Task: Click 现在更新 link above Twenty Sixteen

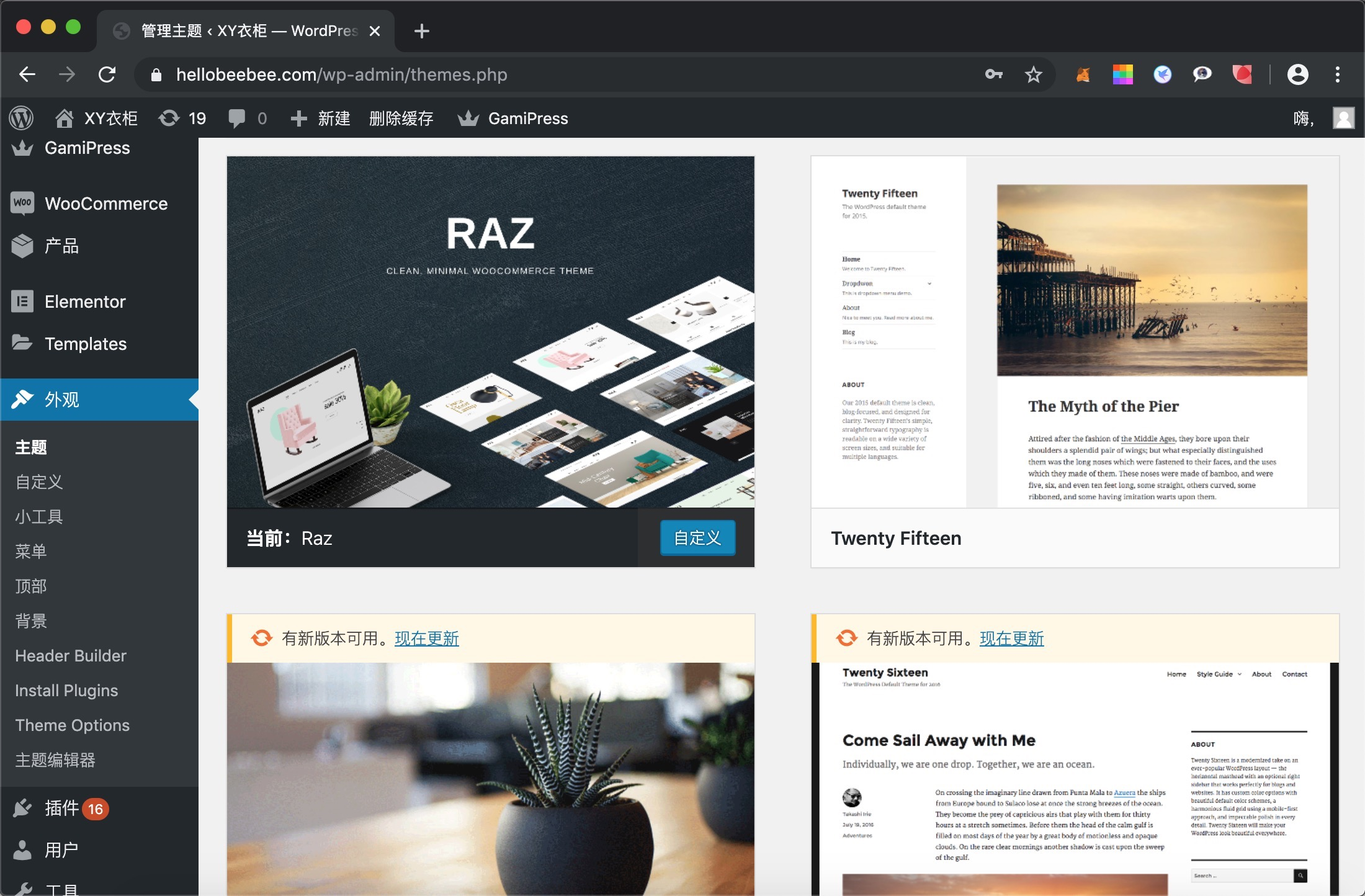Action: coord(1011,638)
